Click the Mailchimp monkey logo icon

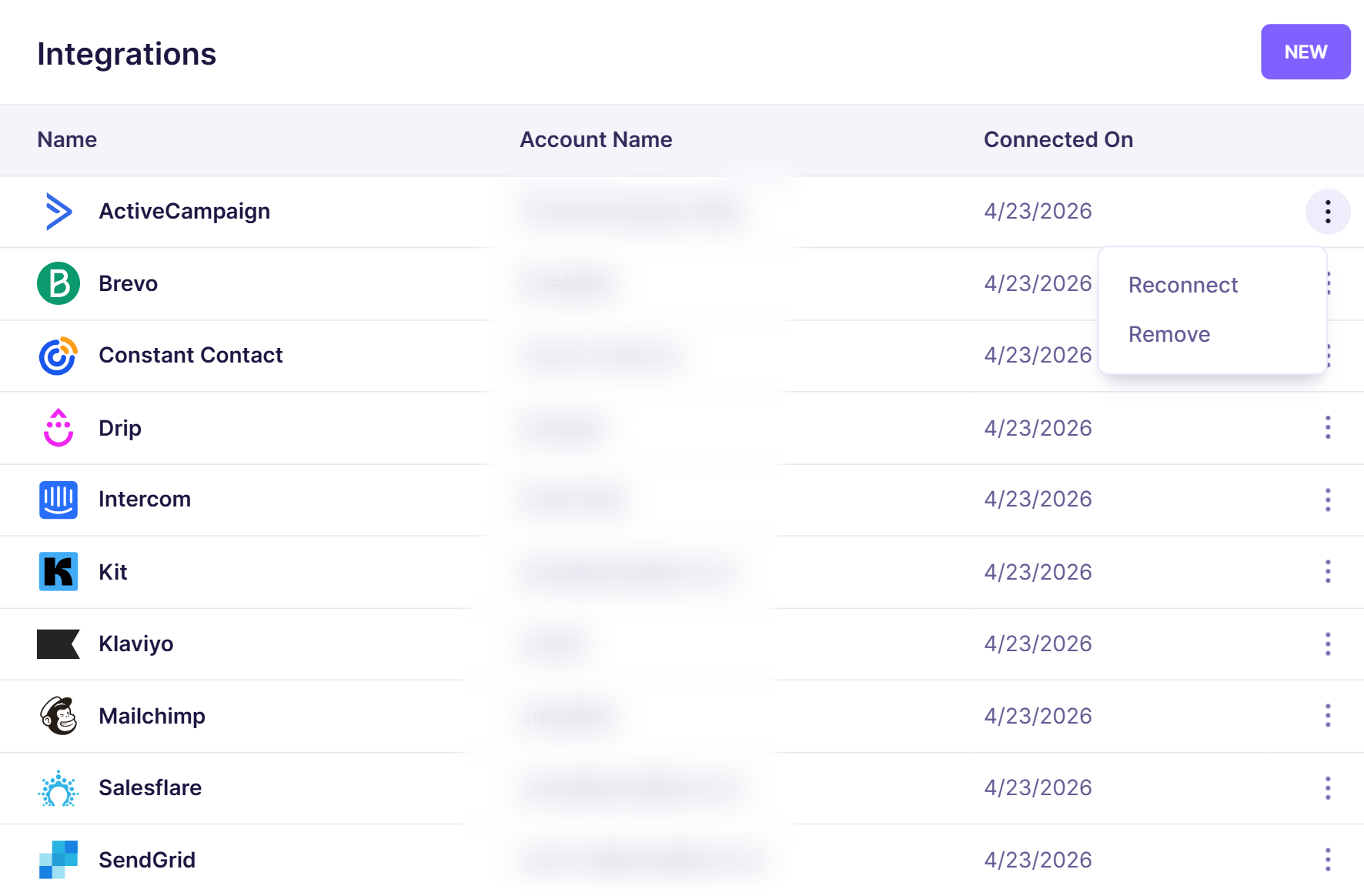point(59,716)
